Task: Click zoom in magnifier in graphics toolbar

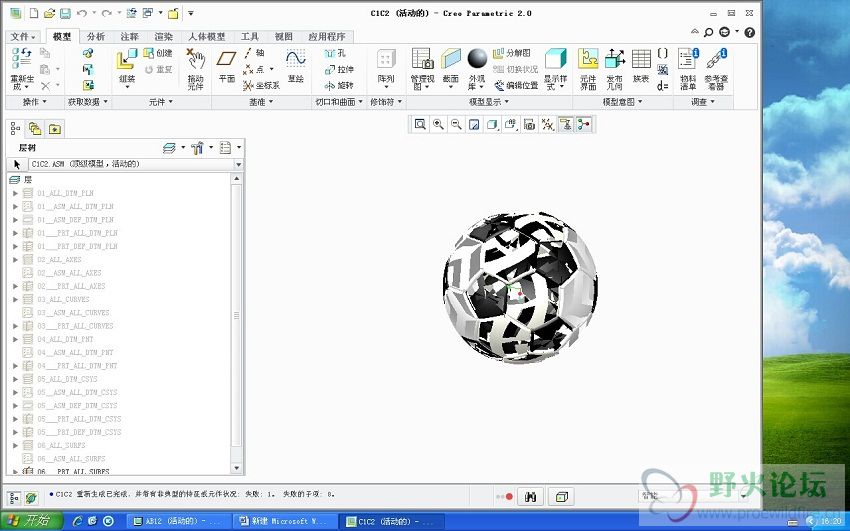Action: 438,124
